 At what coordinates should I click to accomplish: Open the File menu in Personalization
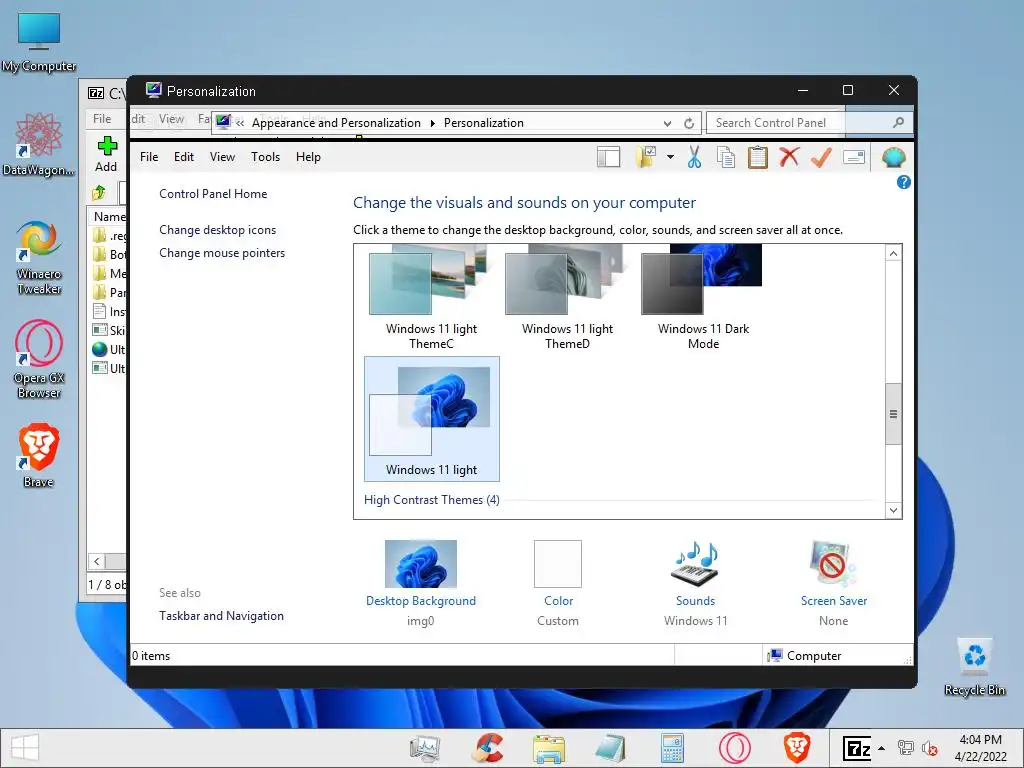click(149, 157)
